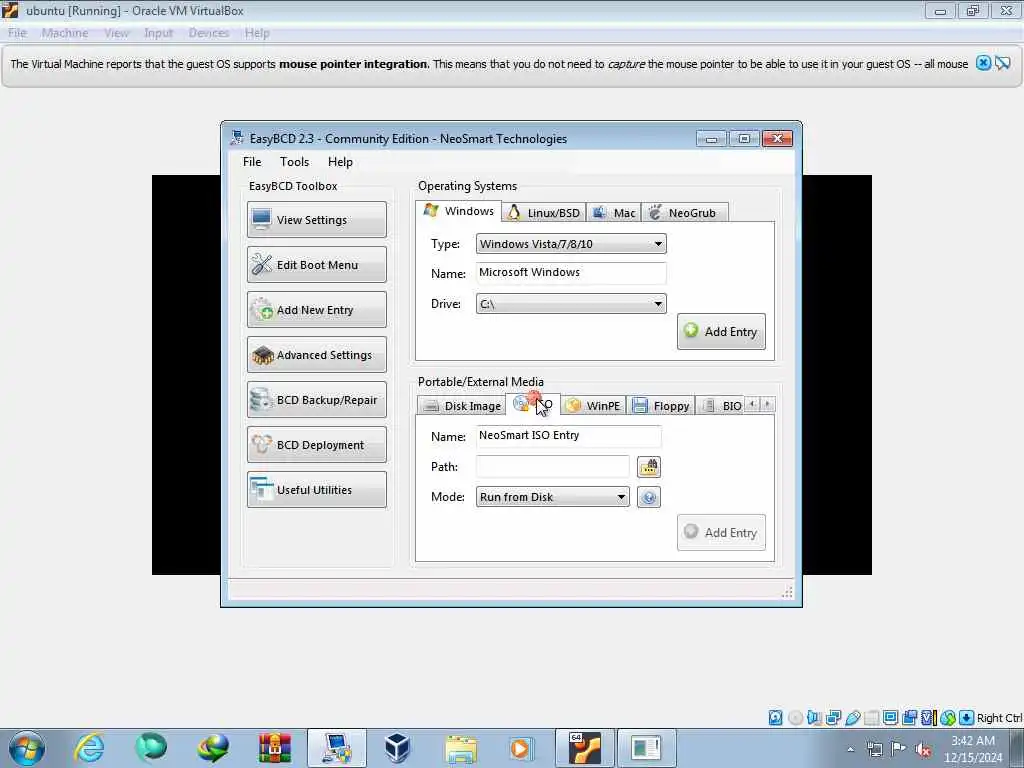The width and height of the screenshot is (1024, 768).
Task: Click the display indicator in VirtualBox status bar
Action: point(890,718)
